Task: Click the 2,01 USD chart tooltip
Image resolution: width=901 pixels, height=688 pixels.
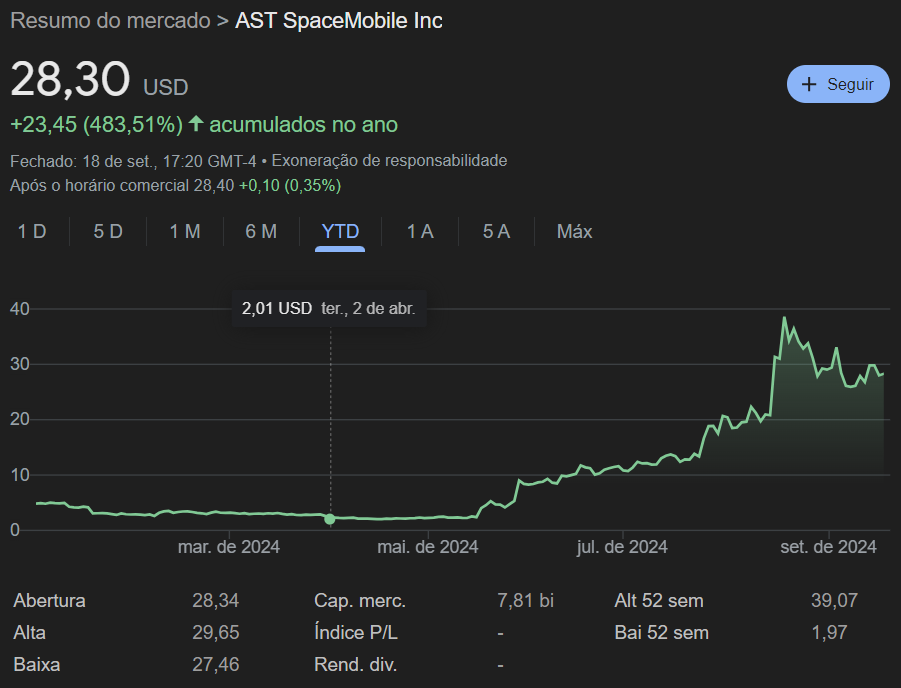Action: [x=329, y=309]
